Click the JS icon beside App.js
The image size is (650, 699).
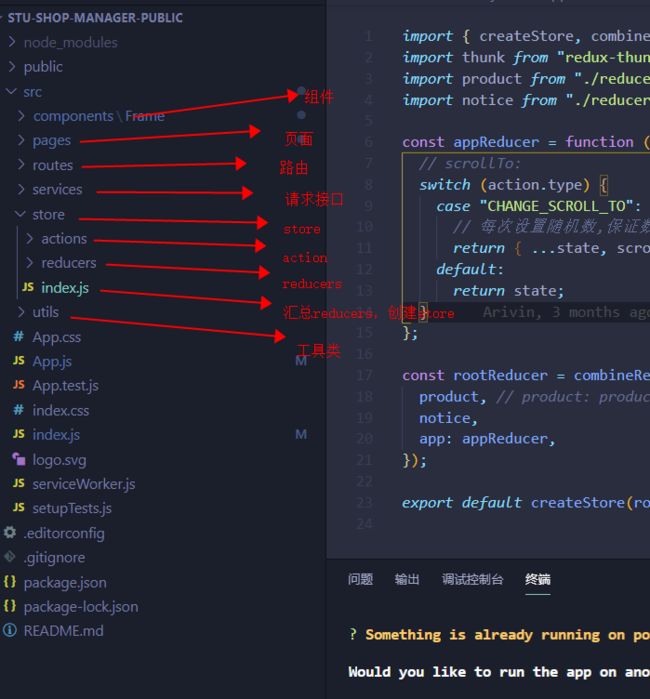pos(19,361)
